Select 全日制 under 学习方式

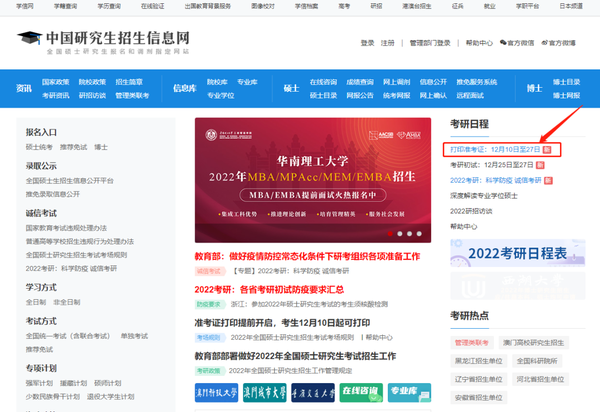pyautogui.click(x=36, y=302)
